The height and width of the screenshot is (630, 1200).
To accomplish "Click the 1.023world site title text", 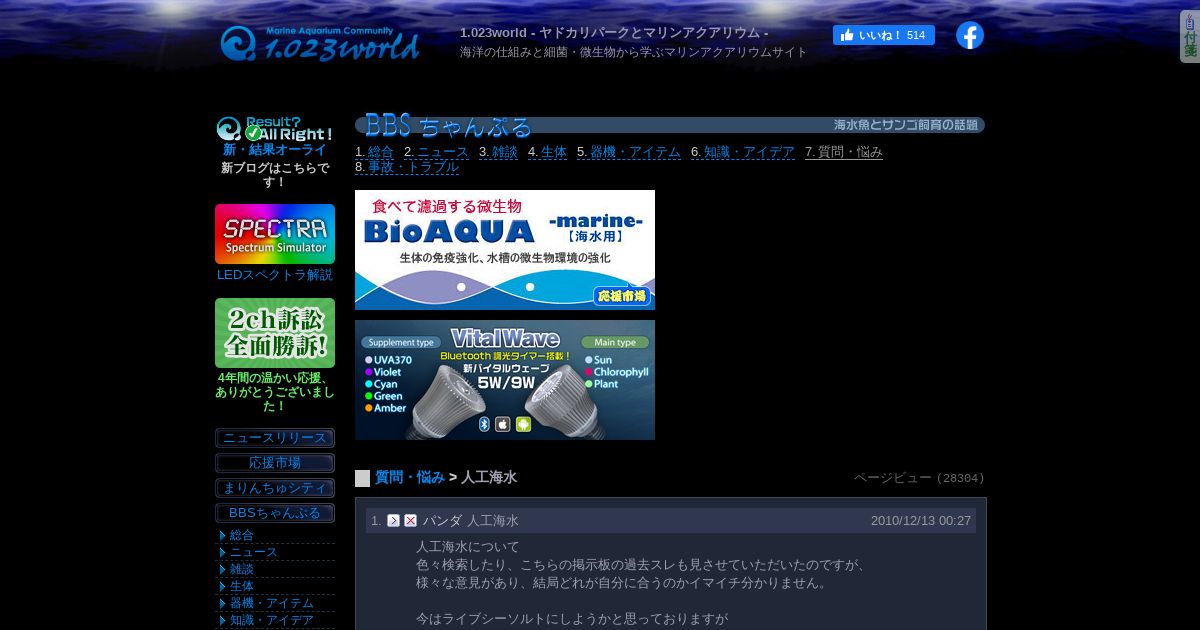I will pyautogui.click(x=614, y=33).
